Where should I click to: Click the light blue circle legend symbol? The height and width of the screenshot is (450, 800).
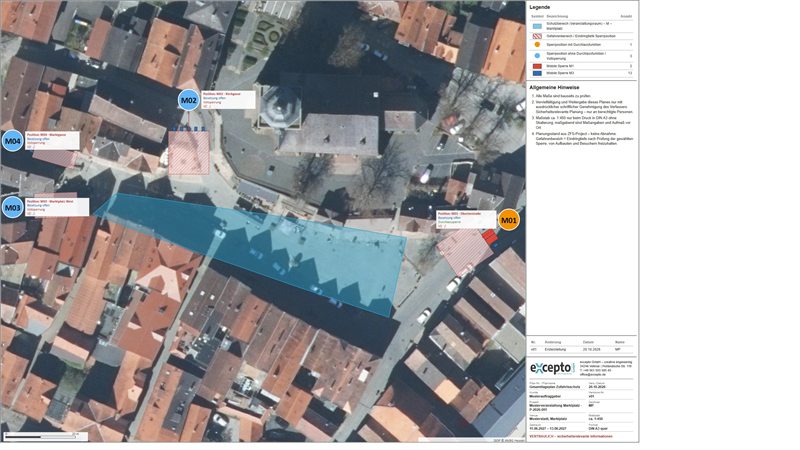[537, 55]
